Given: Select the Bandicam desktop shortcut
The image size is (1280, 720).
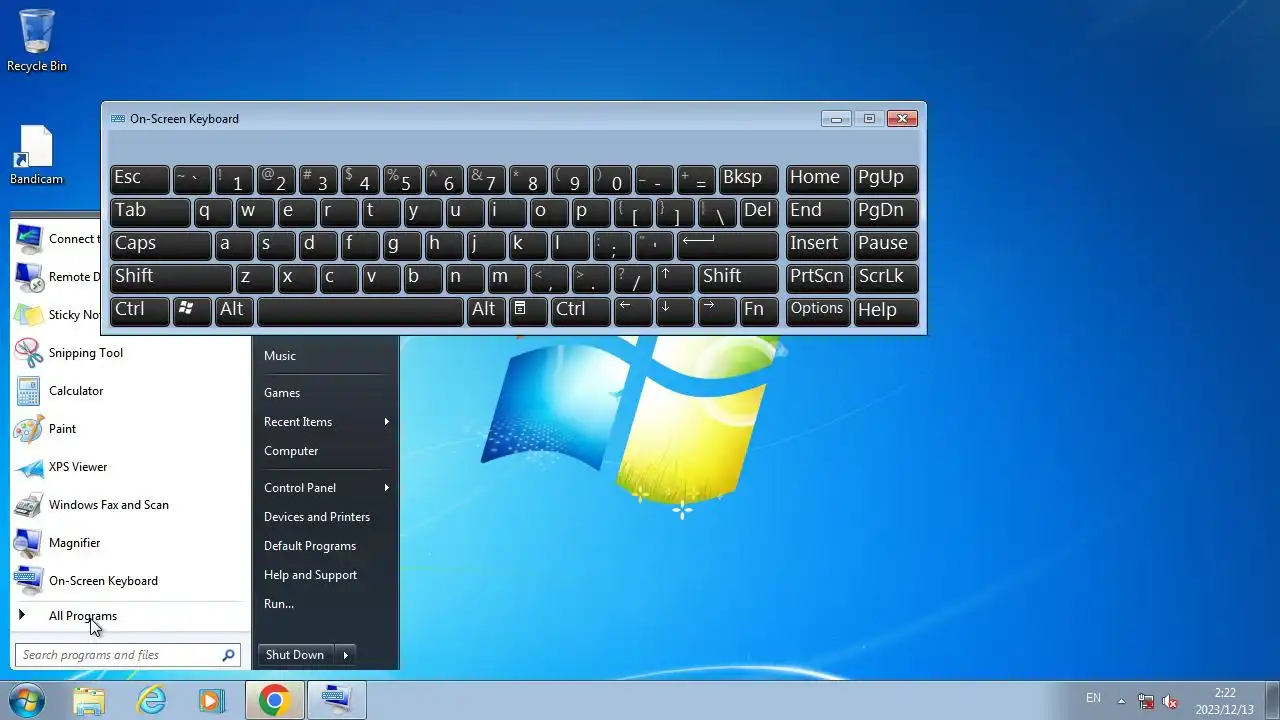Looking at the screenshot, I should point(36,155).
